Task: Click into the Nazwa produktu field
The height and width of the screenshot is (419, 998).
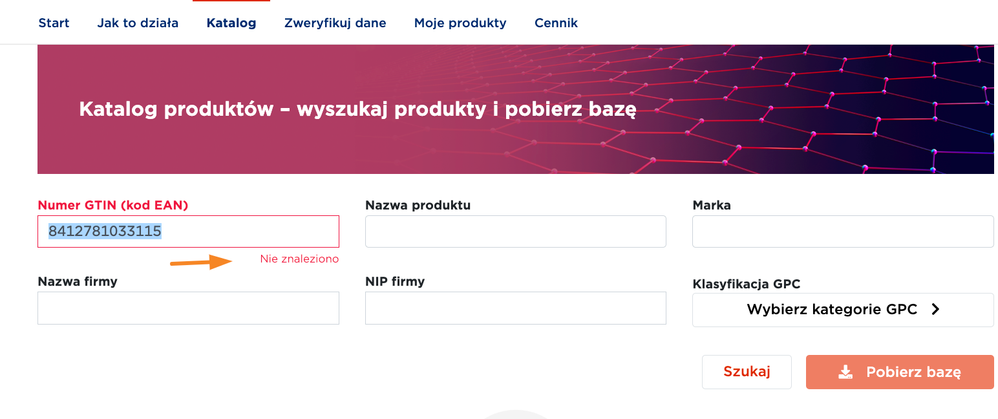Action: click(x=515, y=232)
